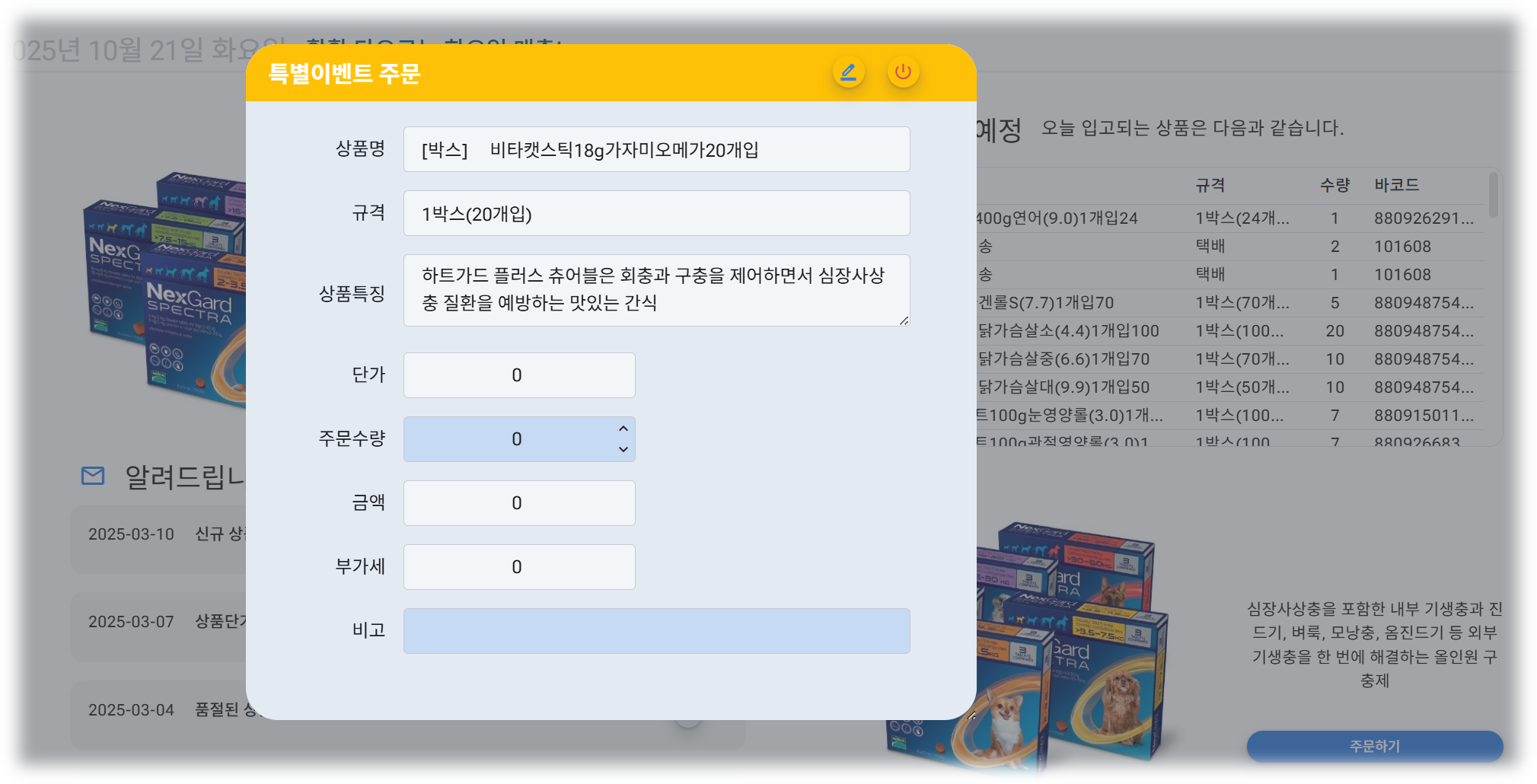The image size is (1537, 784).
Task: Click the 금액 amount field
Action: pyautogui.click(x=518, y=503)
